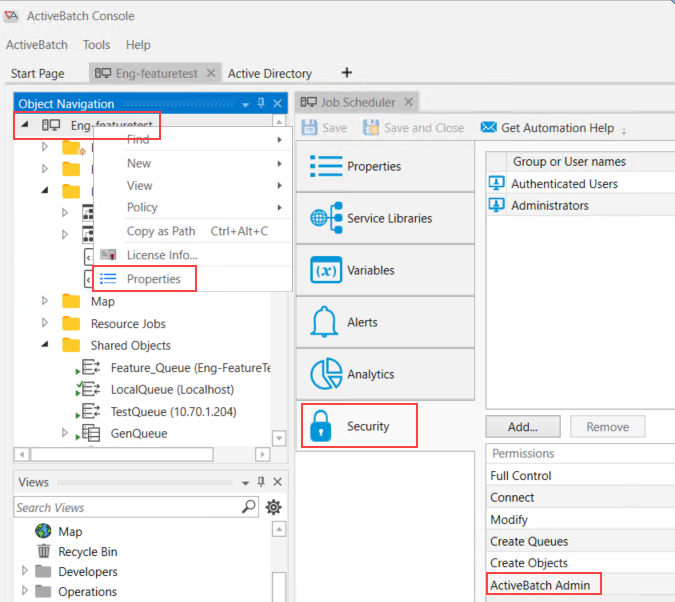Image resolution: width=675 pixels, height=602 pixels.
Task: Click the Views panel settings gear icon
Action: click(x=273, y=508)
